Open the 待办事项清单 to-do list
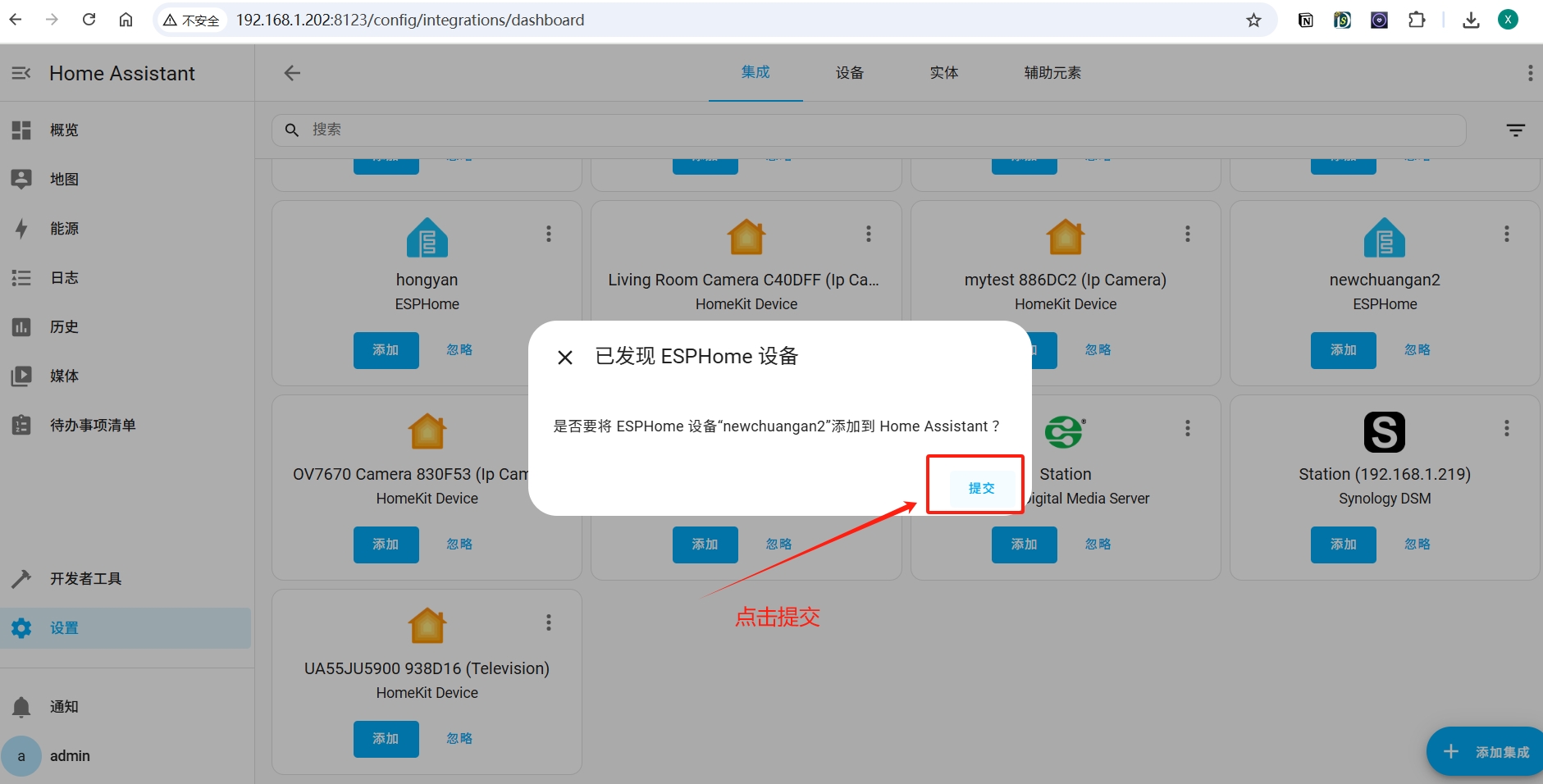The height and width of the screenshot is (784, 1543). [x=127, y=425]
